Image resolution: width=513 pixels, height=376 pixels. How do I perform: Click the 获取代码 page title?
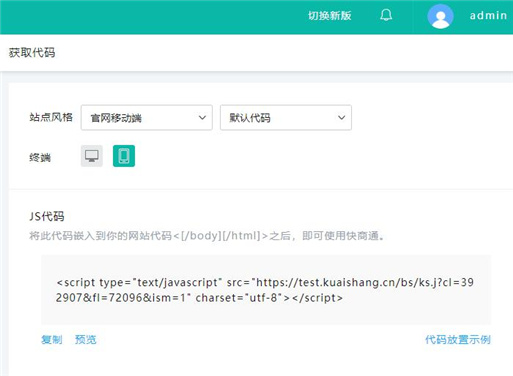click(32, 53)
